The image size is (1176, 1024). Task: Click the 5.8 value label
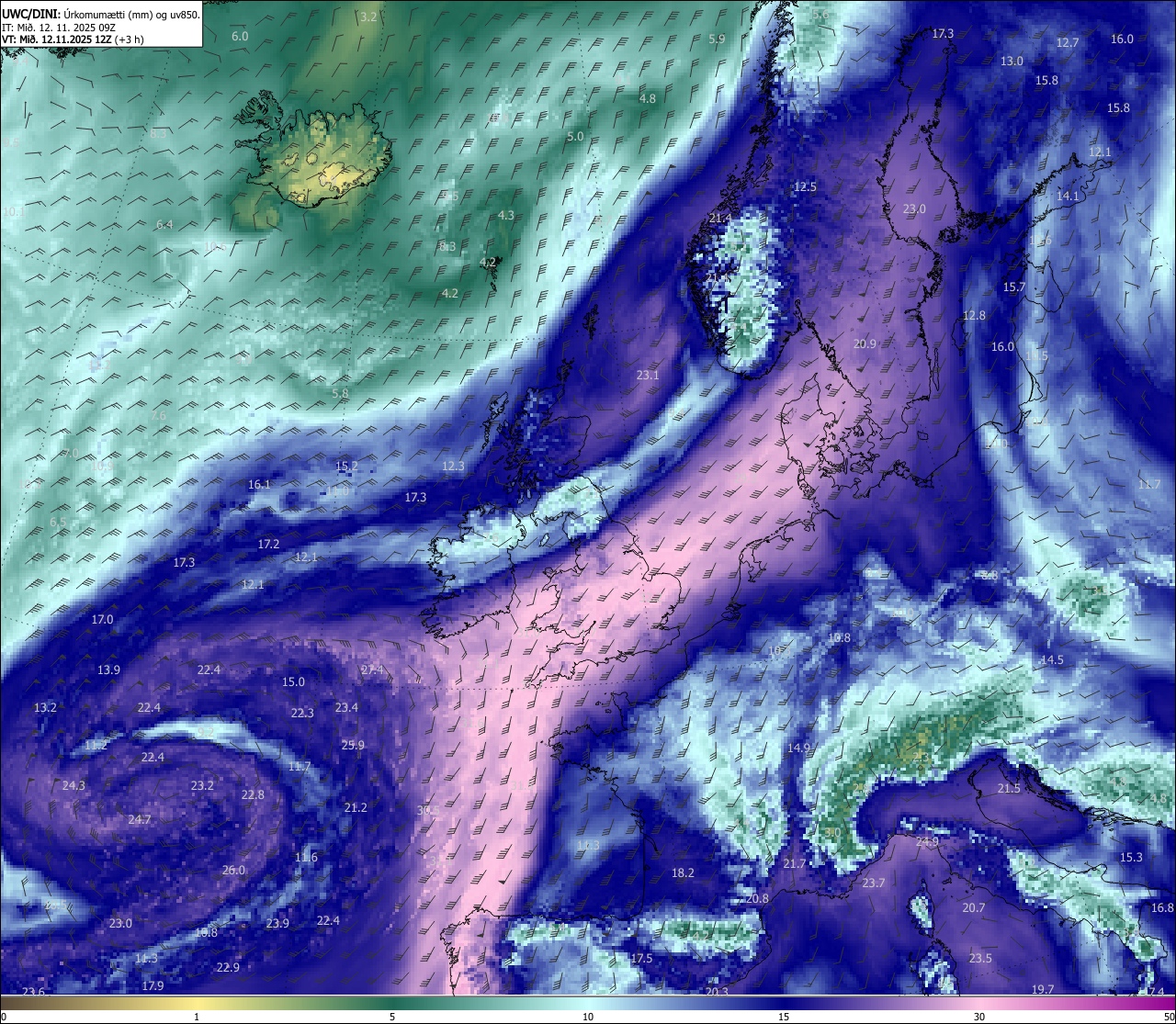pyautogui.click(x=340, y=393)
